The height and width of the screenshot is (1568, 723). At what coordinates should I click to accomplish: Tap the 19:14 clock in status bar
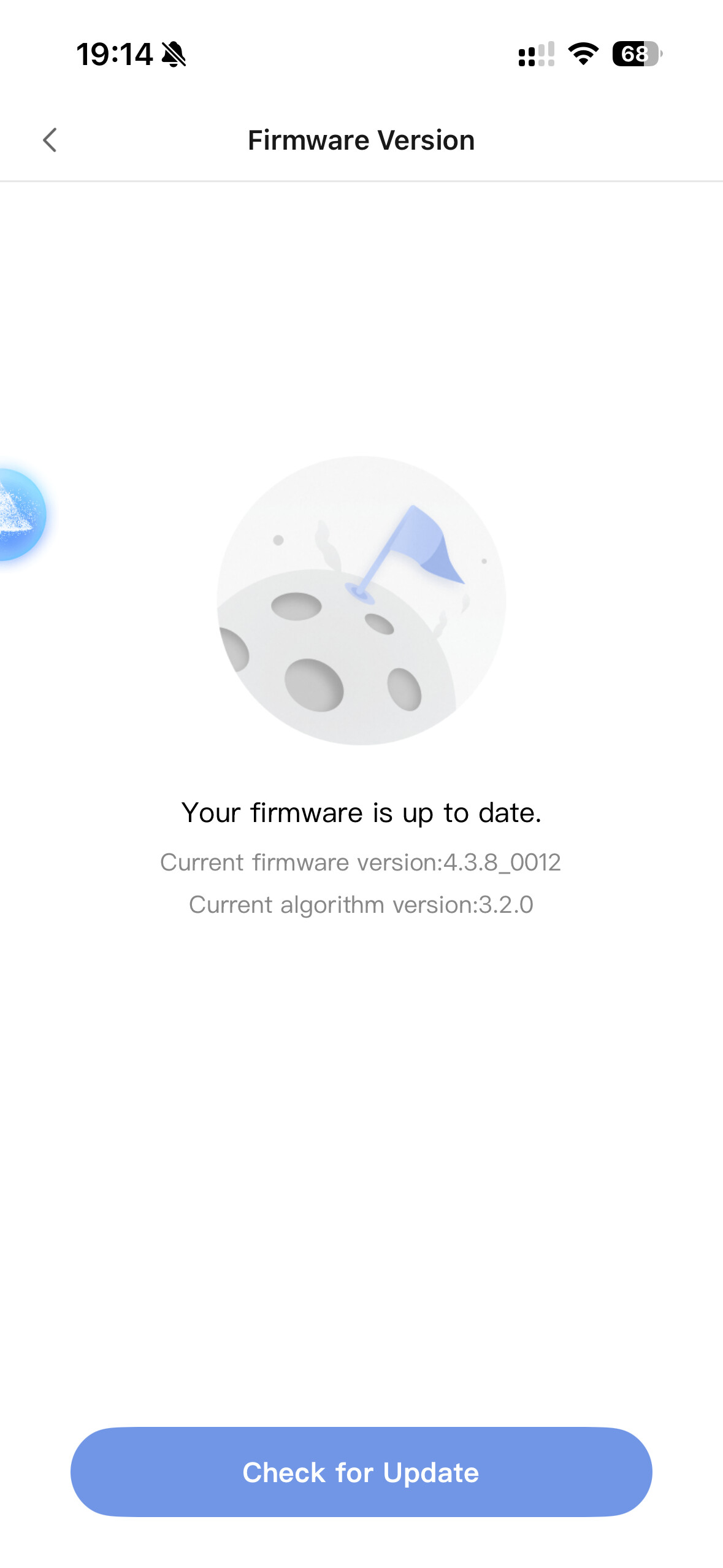coord(114,55)
